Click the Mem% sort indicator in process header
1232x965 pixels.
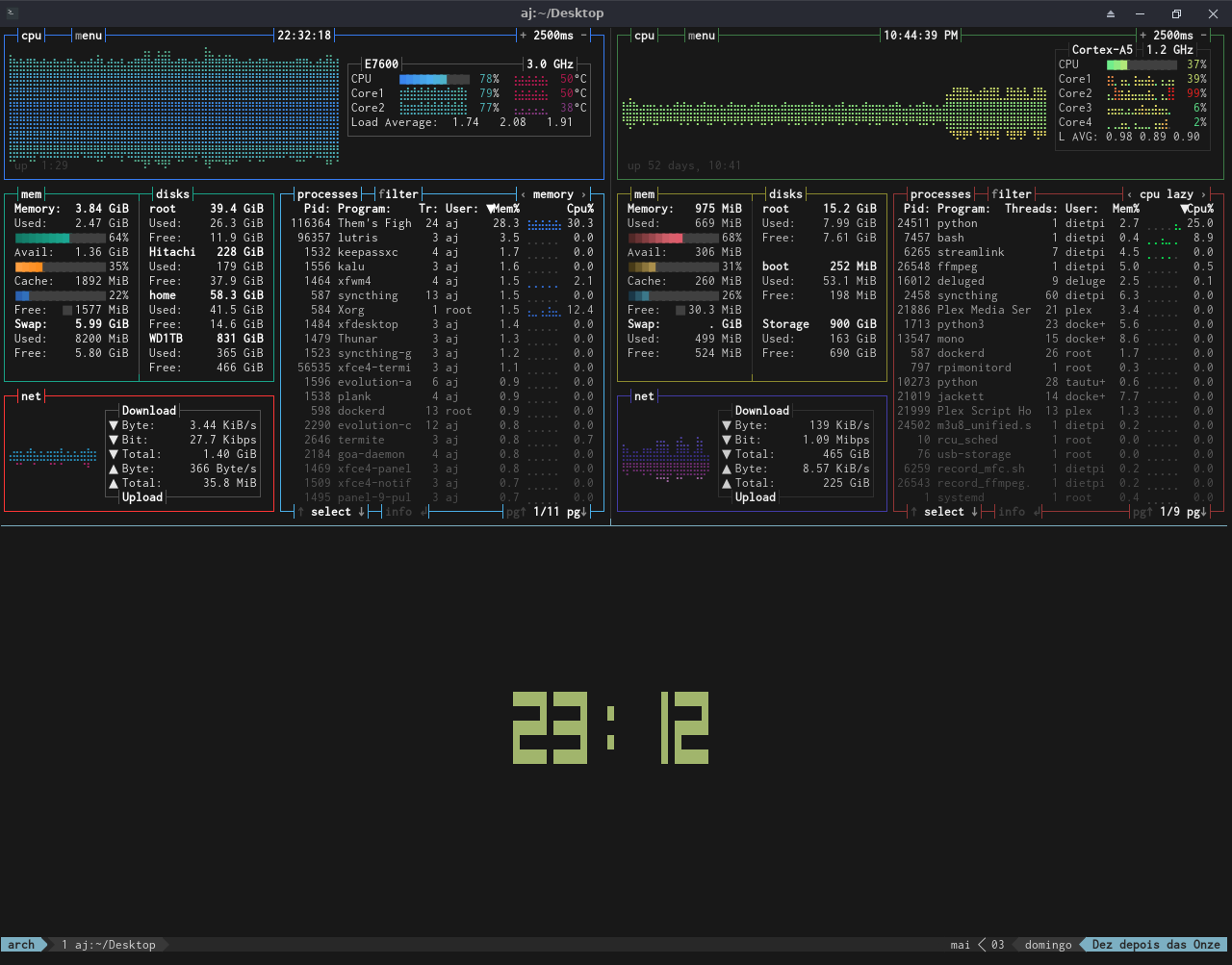click(x=492, y=208)
